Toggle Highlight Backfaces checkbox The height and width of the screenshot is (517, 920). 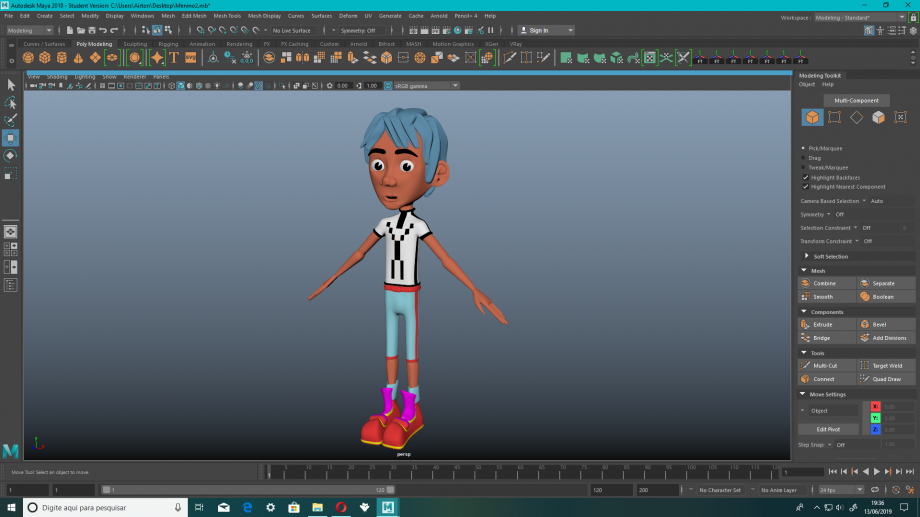(806, 177)
